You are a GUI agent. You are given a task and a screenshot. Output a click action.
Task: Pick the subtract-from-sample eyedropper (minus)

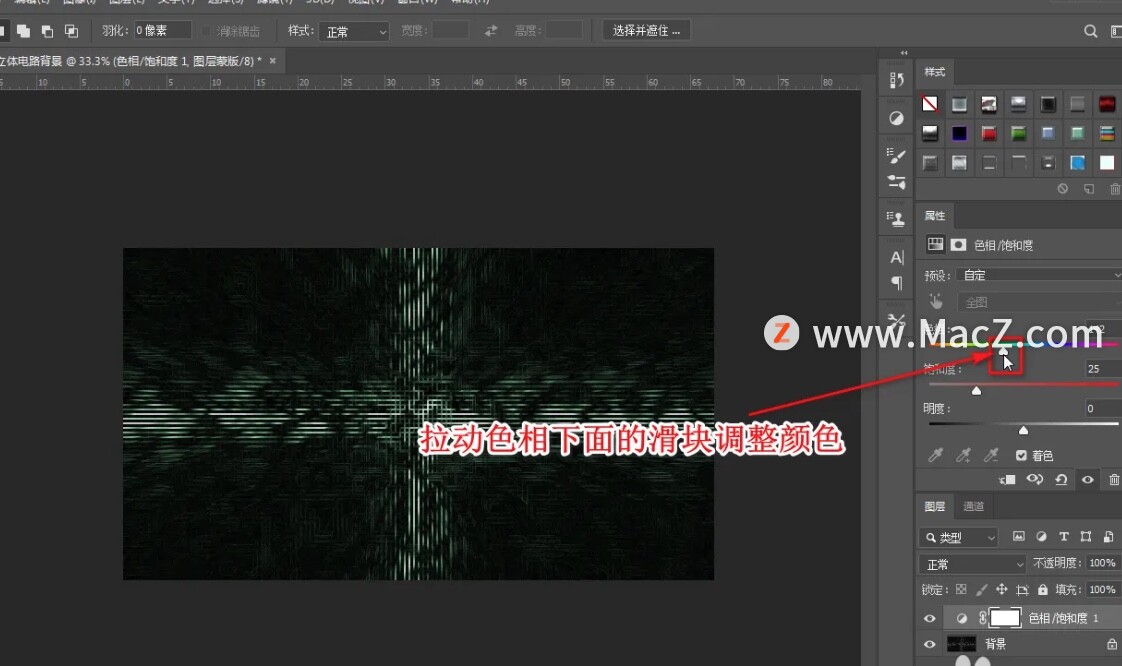pos(991,455)
